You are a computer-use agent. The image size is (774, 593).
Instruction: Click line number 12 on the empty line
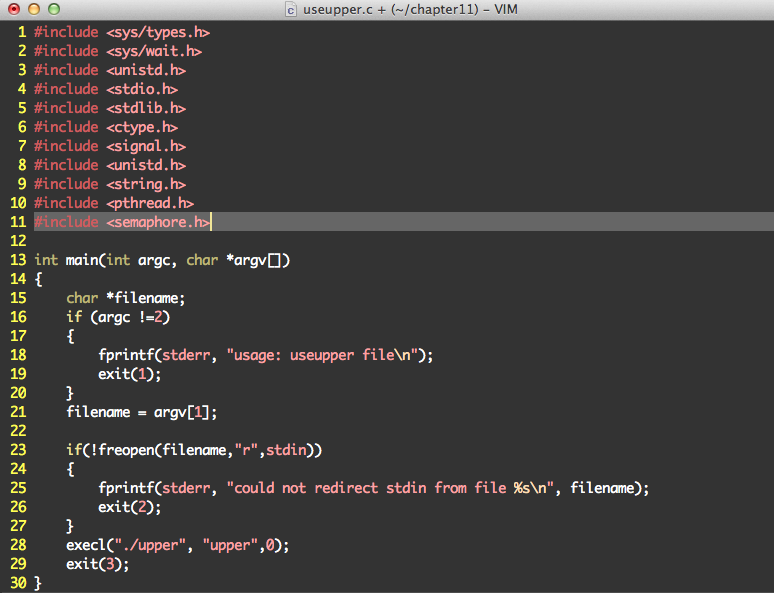18,241
